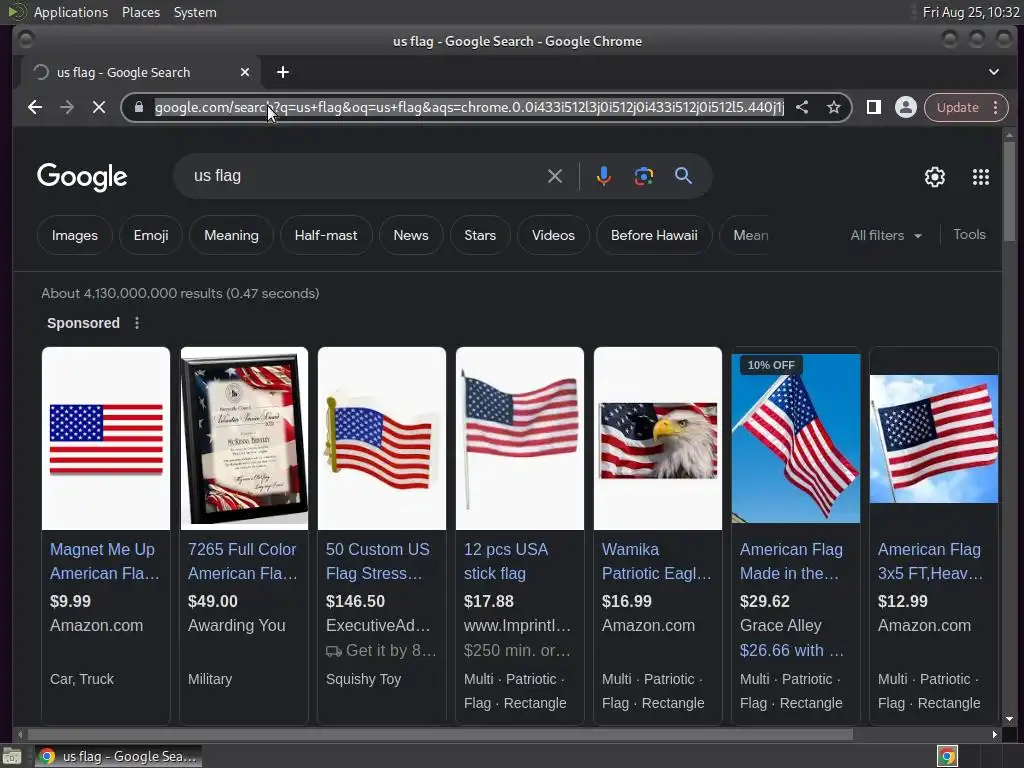Open a new tab
The height and width of the screenshot is (768, 1024).
283,72
